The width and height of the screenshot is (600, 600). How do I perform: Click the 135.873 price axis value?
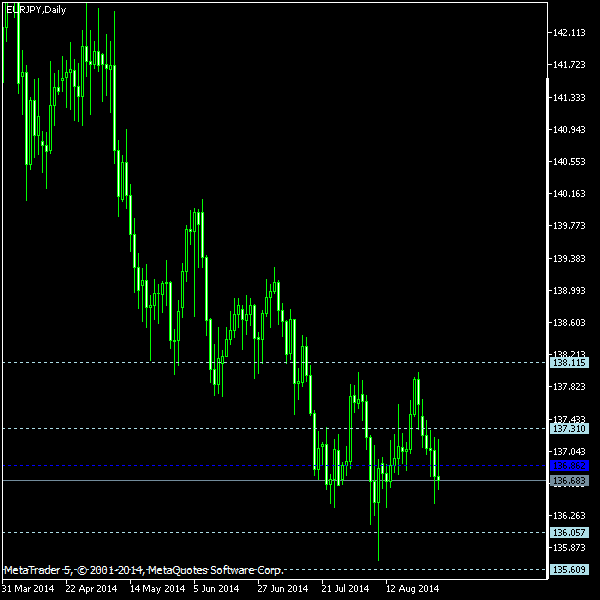[569, 548]
